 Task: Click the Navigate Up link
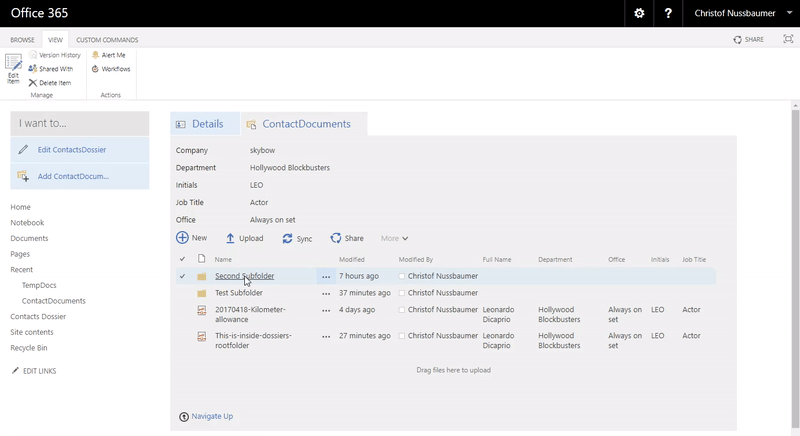pos(212,416)
